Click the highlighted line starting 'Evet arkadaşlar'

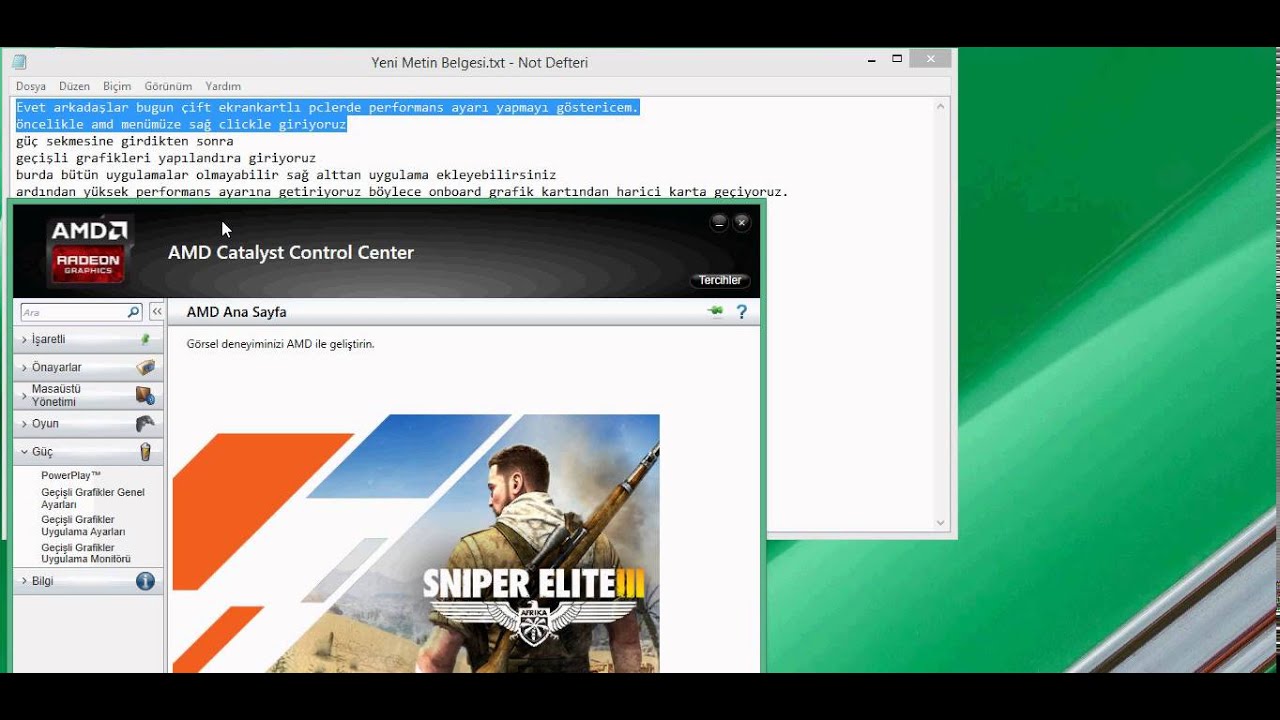coord(327,107)
